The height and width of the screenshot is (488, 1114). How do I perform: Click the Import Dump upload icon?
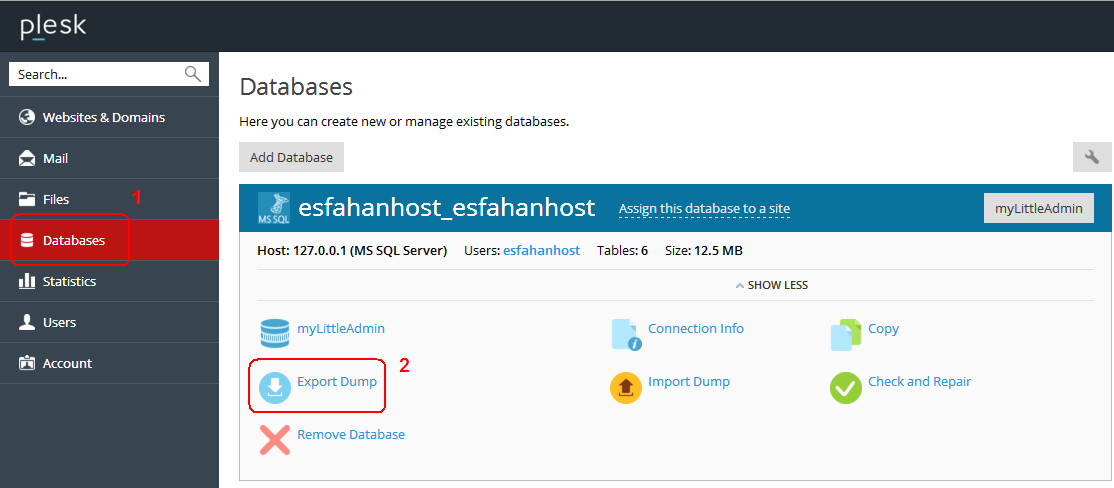[627, 388]
